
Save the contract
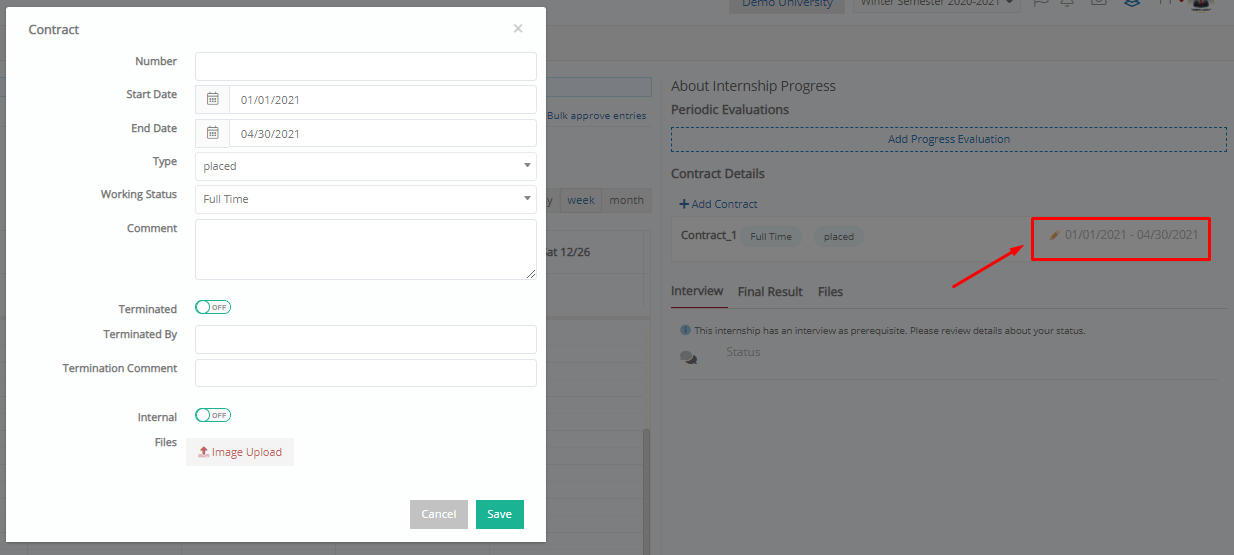pos(500,514)
